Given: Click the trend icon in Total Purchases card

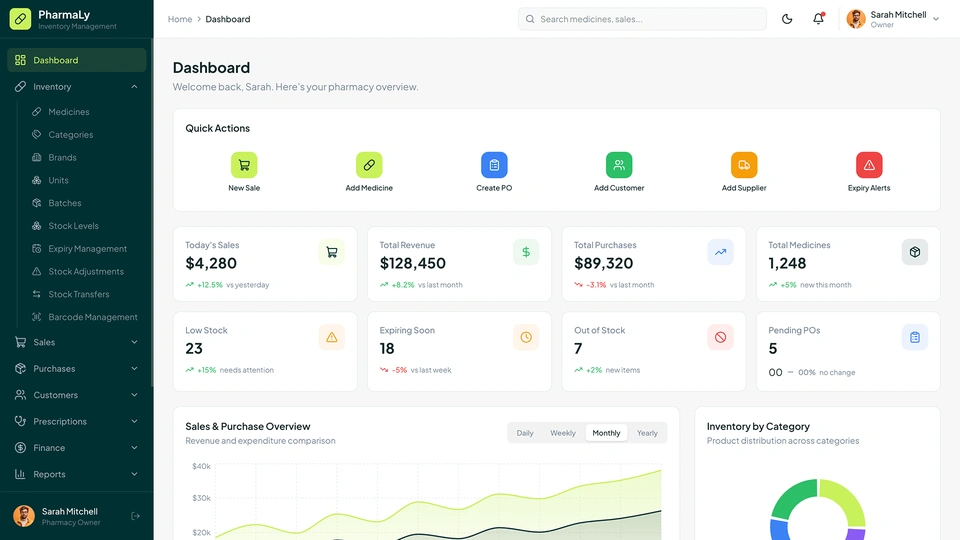Looking at the screenshot, I should tap(721, 252).
